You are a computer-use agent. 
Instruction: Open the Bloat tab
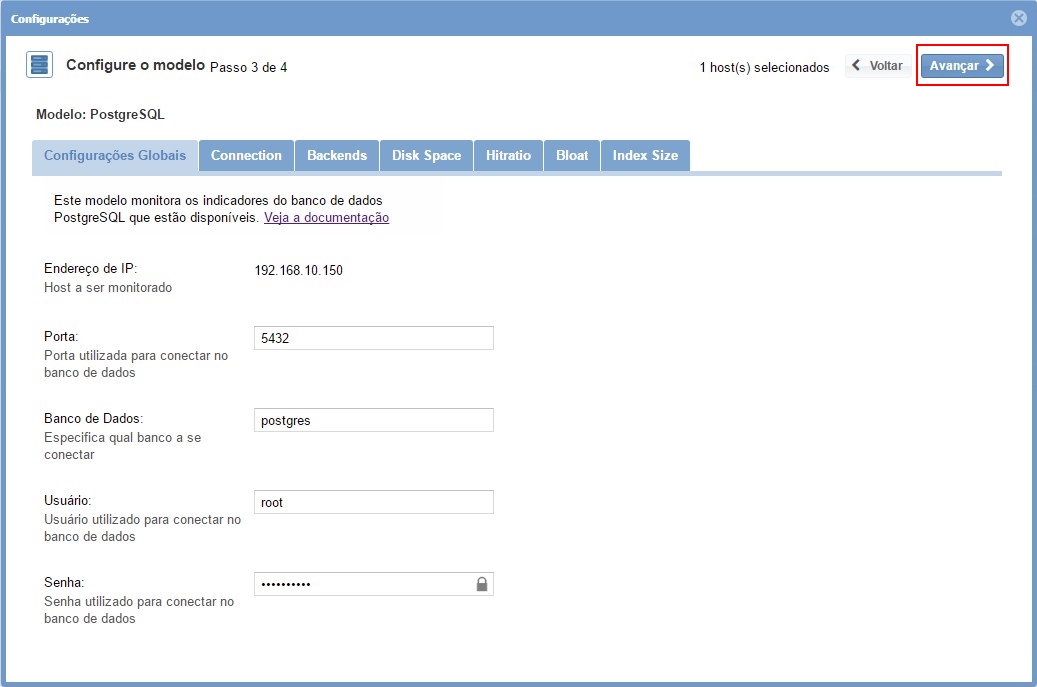coord(572,156)
